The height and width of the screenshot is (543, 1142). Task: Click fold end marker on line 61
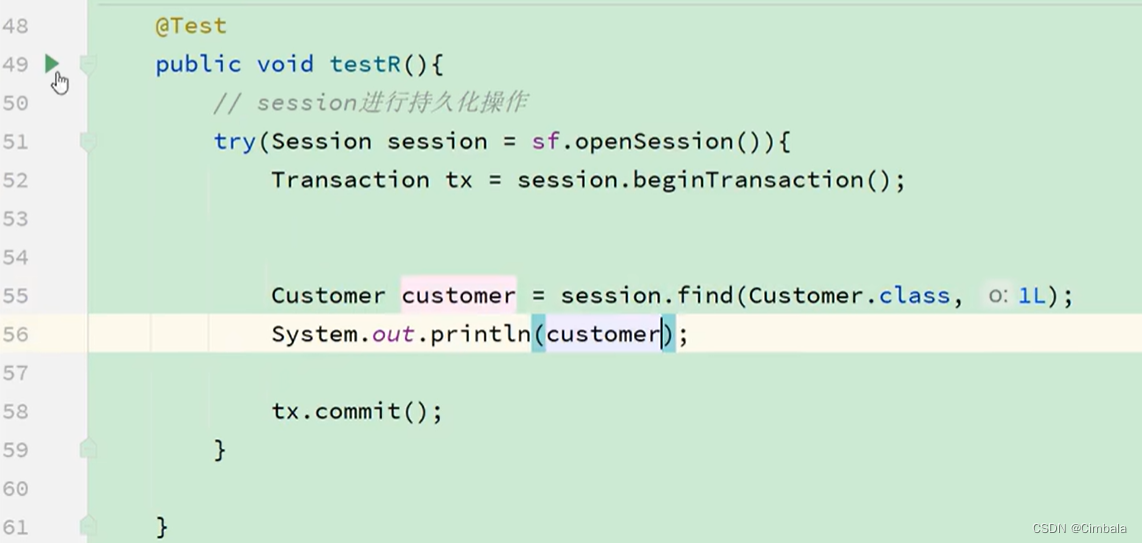[88, 526]
